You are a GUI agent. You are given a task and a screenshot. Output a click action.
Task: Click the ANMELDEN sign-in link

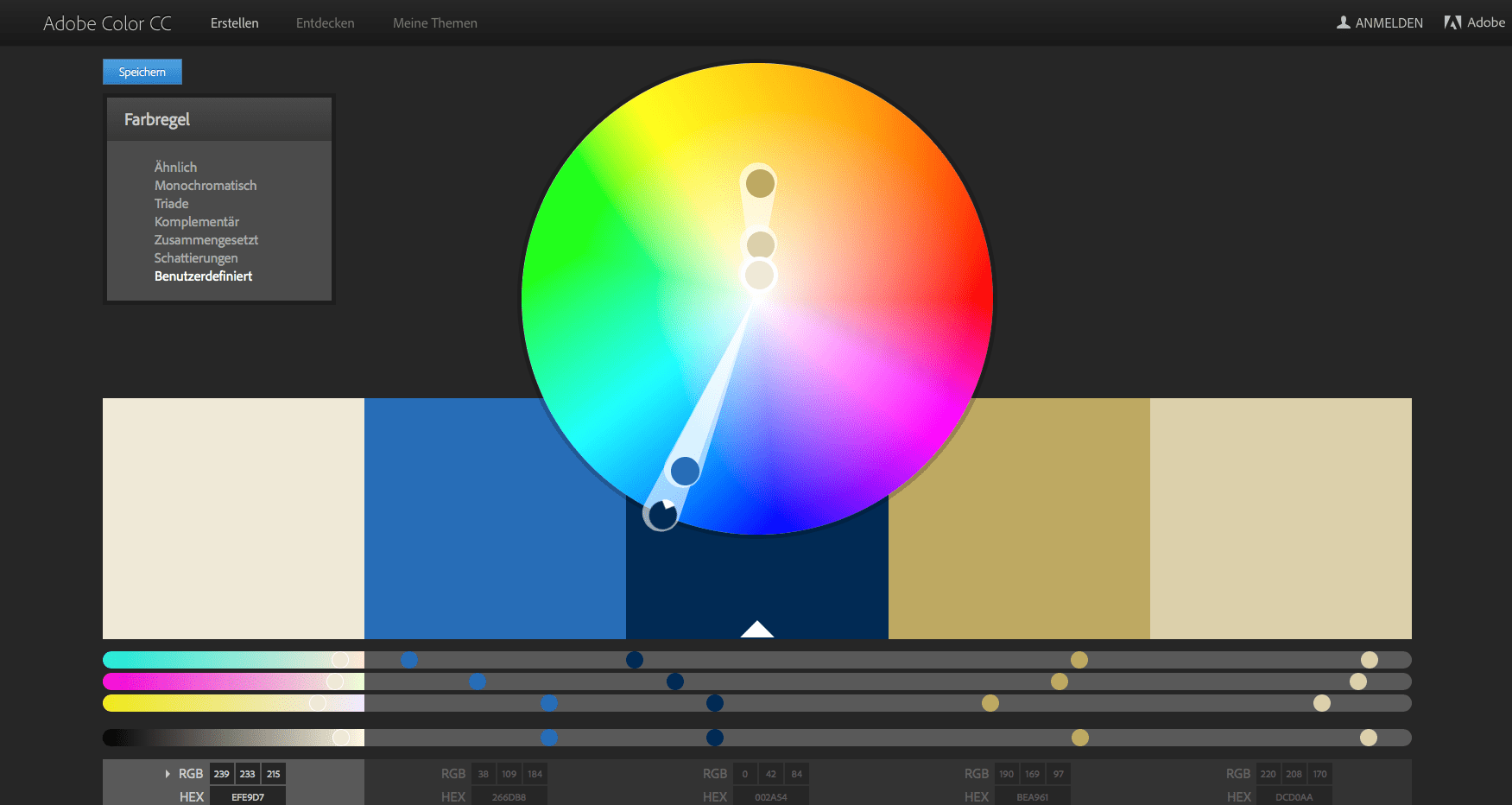(1389, 23)
